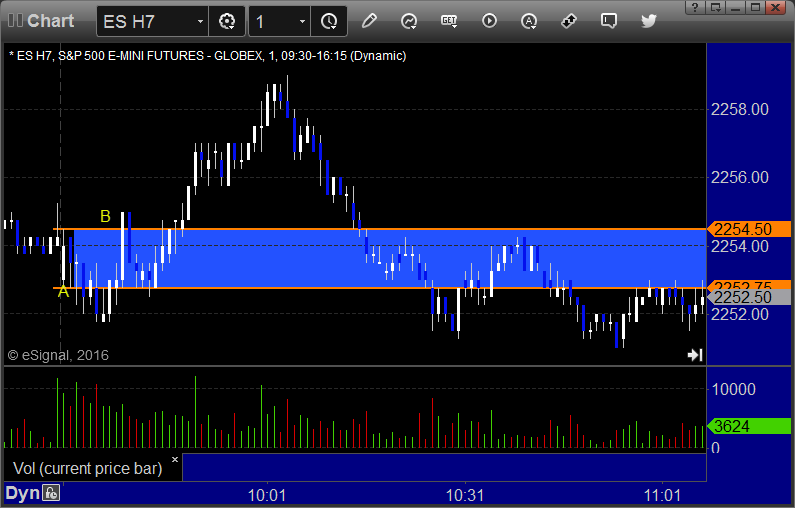Screen dimensions: 795x508
Task: Click the Chart title label
Action: pyautogui.click(x=51, y=21)
